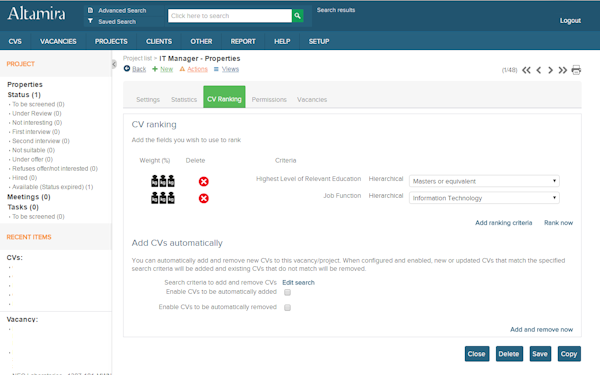This screenshot has height=375, width=600.
Task: Click the weight icons for Job Function
Action: [163, 197]
